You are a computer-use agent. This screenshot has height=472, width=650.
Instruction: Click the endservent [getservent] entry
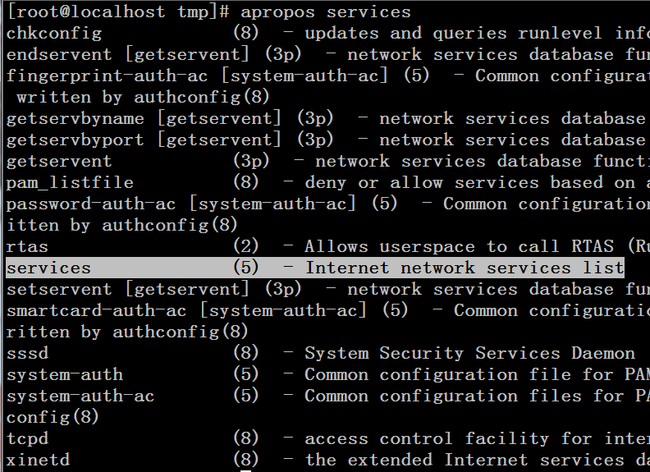pos(328,55)
